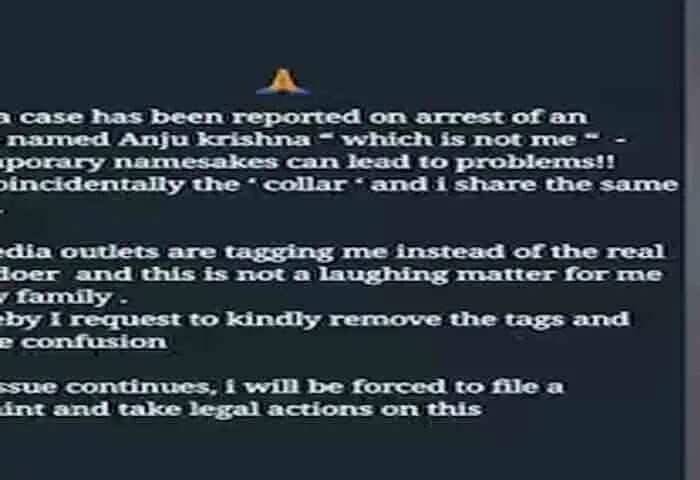Click the word 'problems!!' in the post
Image resolution: width=700 pixels, height=480 pixels.
(535, 162)
